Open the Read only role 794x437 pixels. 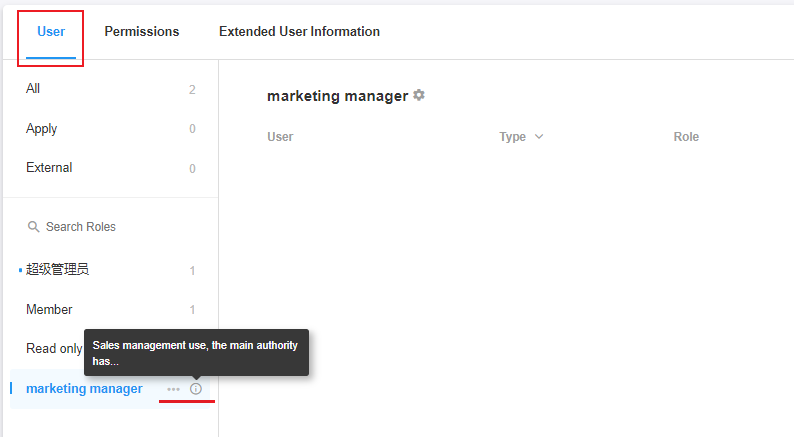54,349
